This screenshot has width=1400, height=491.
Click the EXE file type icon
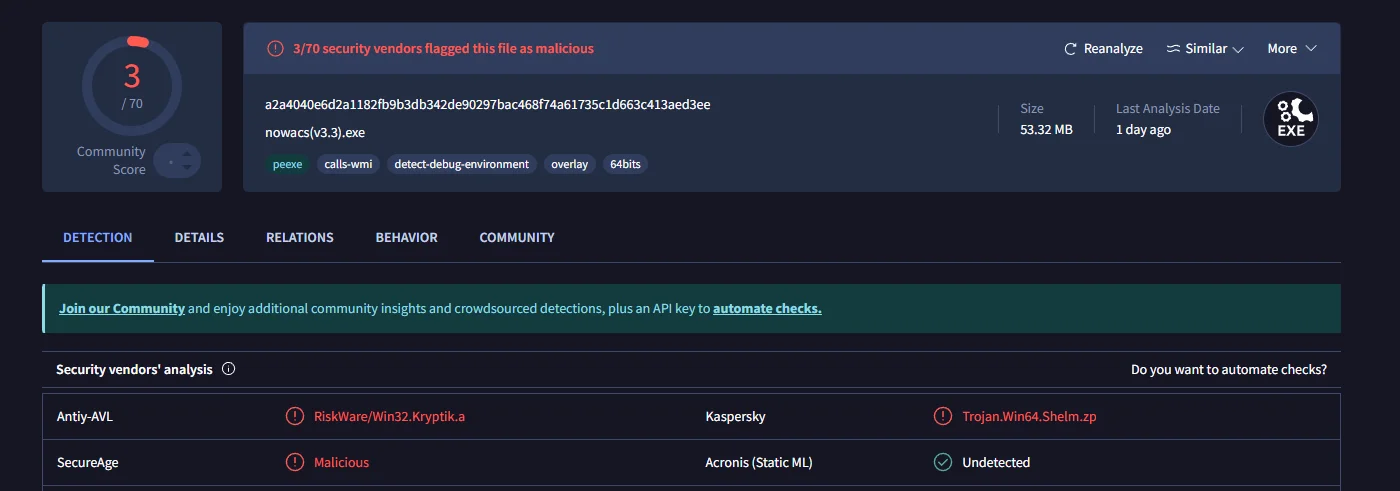click(1290, 120)
